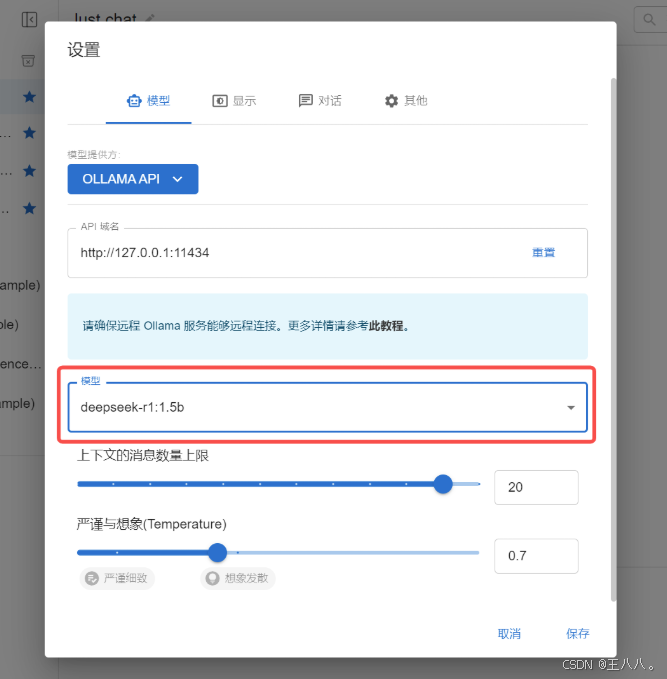Click the Temperature value field 0.7
The width and height of the screenshot is (667, 679).
coord(536,556)
